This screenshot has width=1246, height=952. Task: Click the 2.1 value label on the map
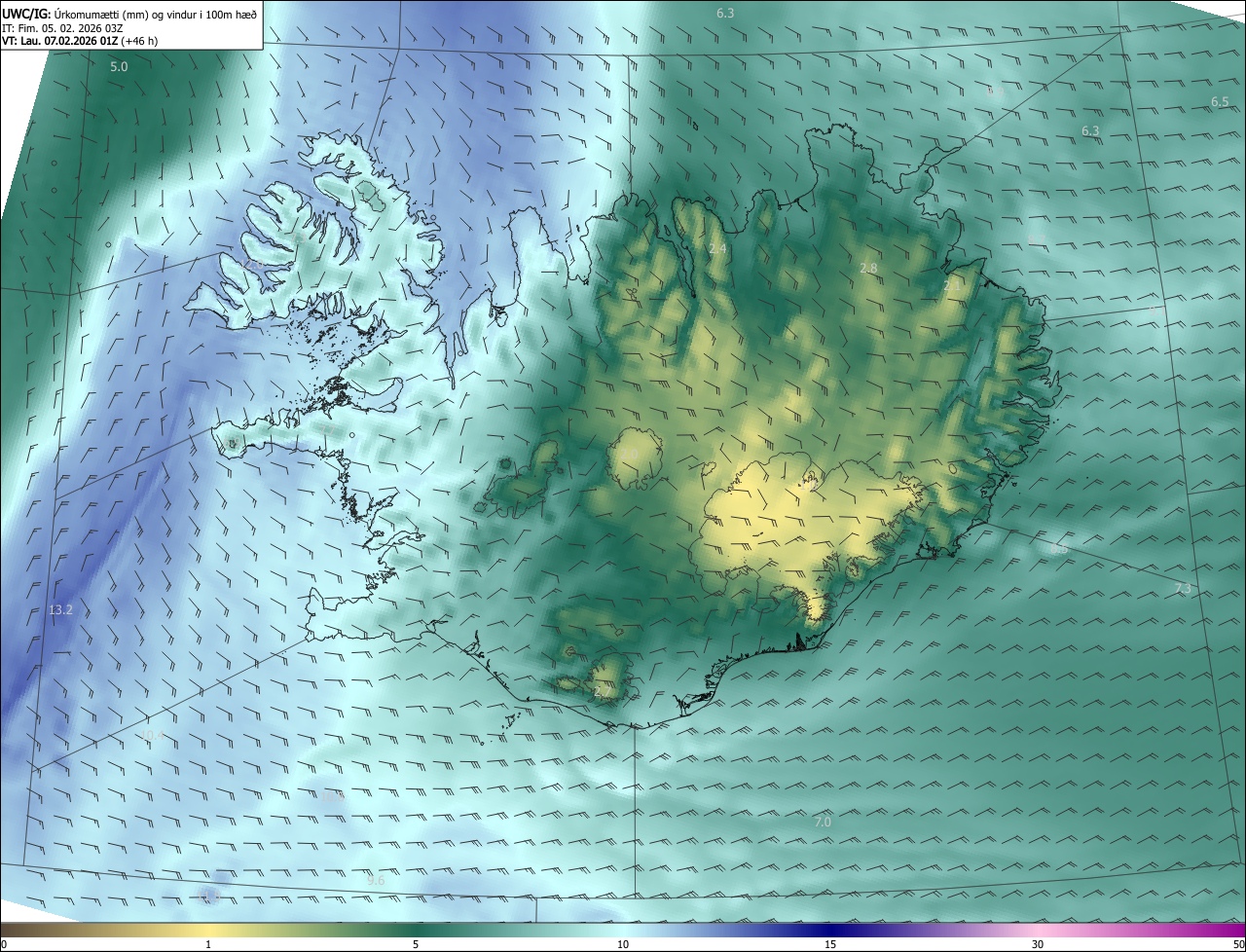(x=952, y=285)
